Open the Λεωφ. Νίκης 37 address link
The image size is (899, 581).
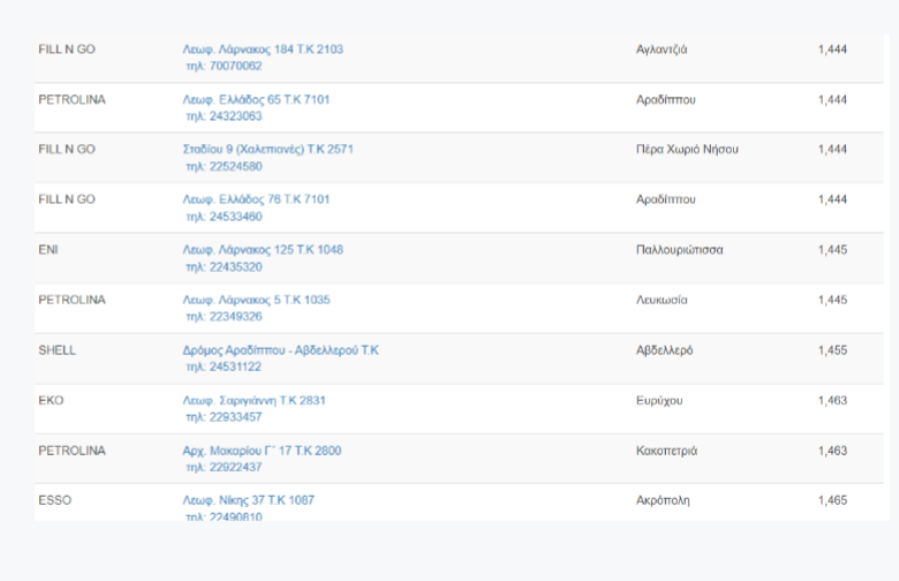click(248, 499)
